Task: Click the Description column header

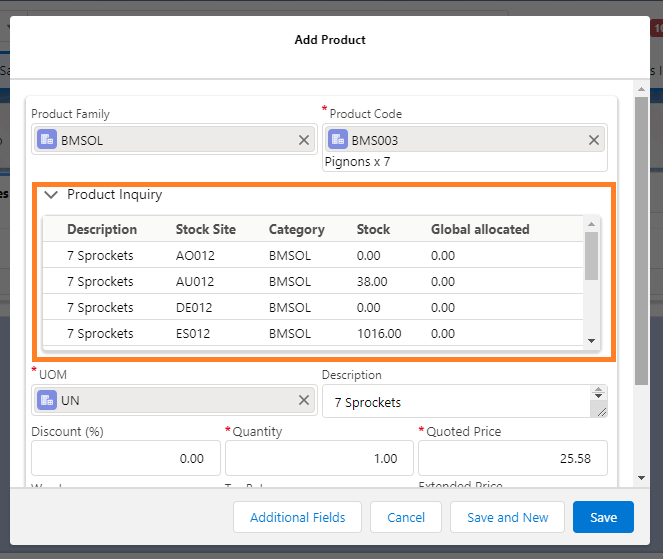Action: click(102, 229)
